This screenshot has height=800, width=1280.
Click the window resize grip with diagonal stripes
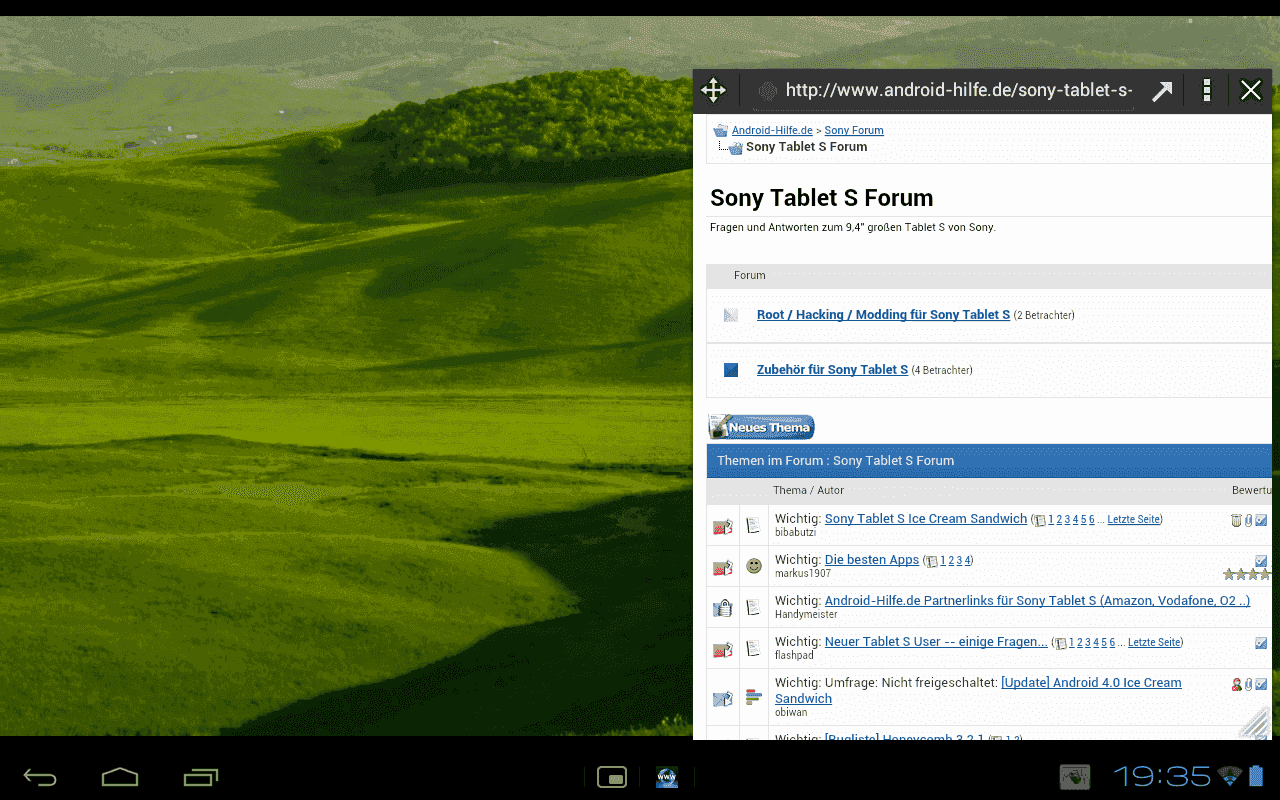pyautogui.click(x=1255, y=721)
